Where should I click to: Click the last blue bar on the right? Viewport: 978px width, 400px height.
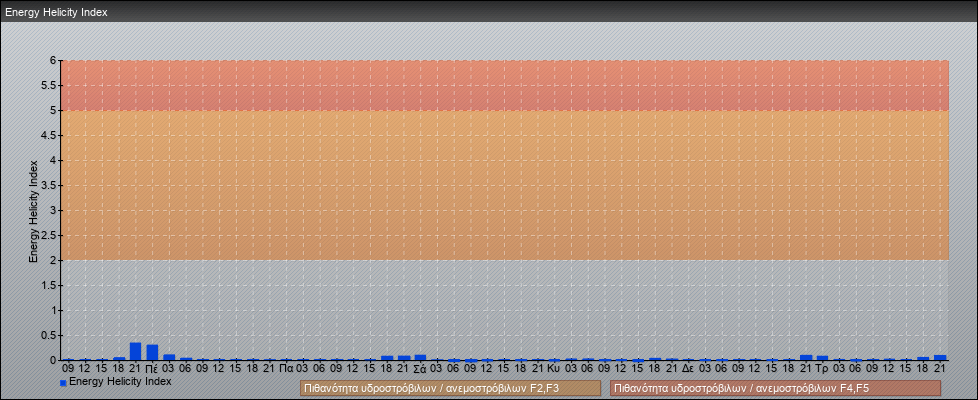tap(940, 357)
